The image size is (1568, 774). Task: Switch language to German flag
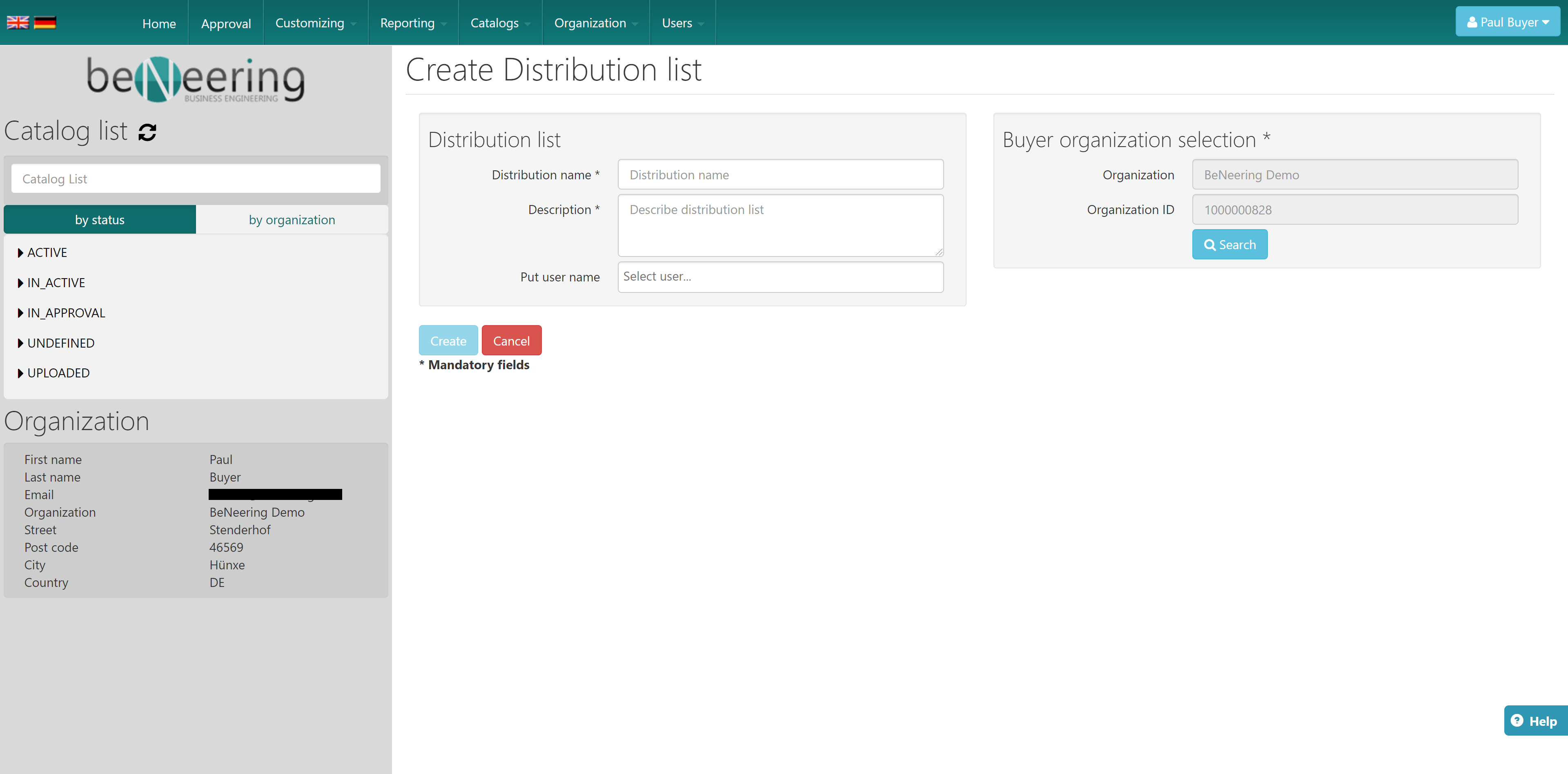pyautogui.click(x=45, y=22)
